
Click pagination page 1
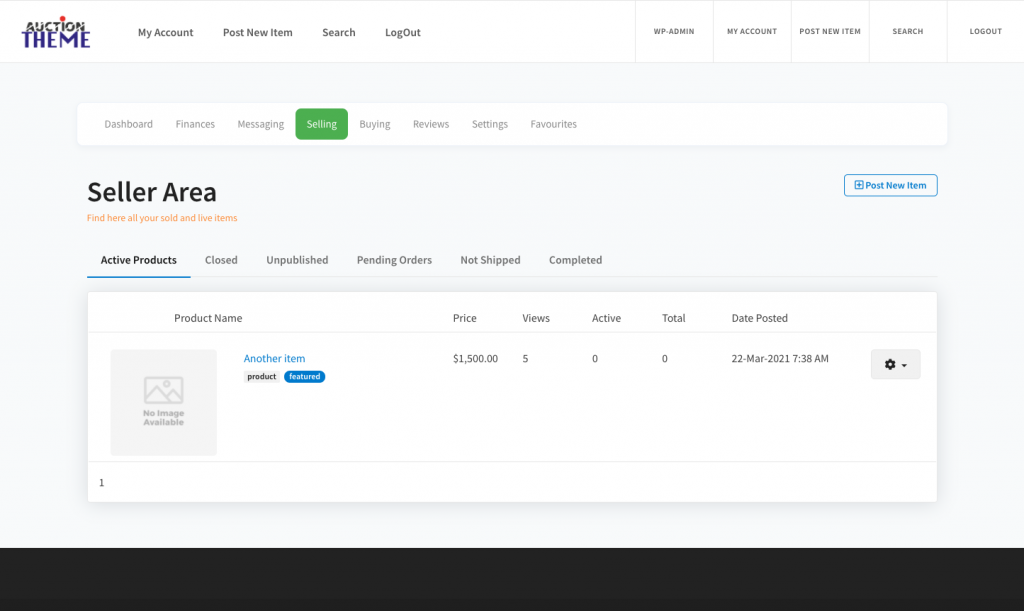tap(101, 482)
